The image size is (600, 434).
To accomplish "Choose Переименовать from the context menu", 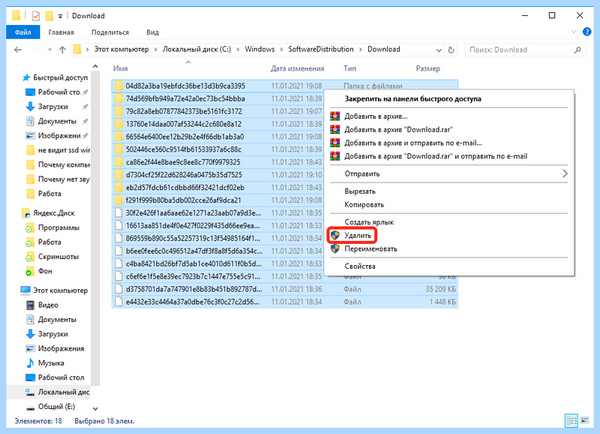I will (370, 249).
